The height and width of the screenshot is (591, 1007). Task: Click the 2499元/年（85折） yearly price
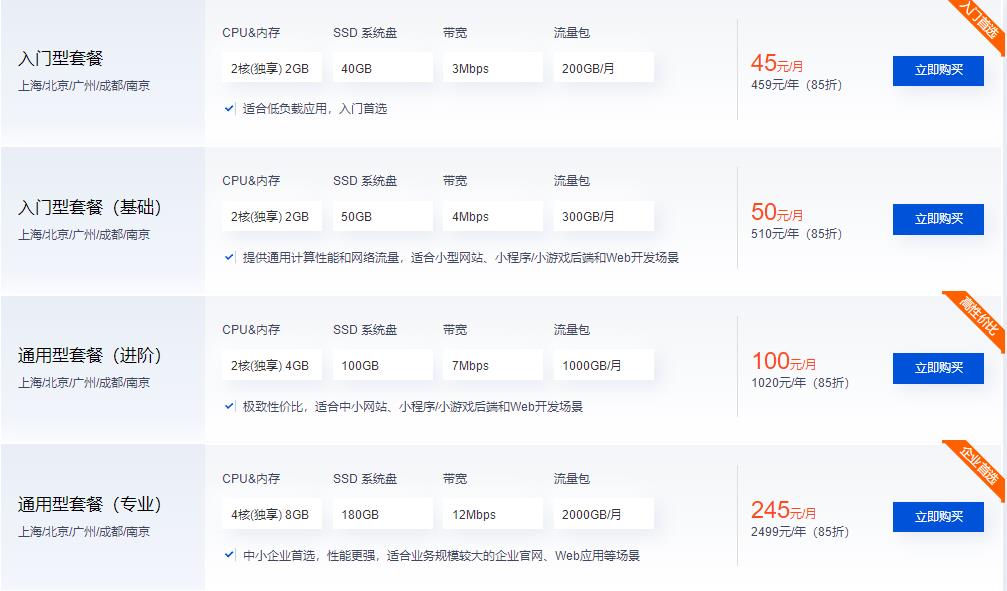coord(800,532)
